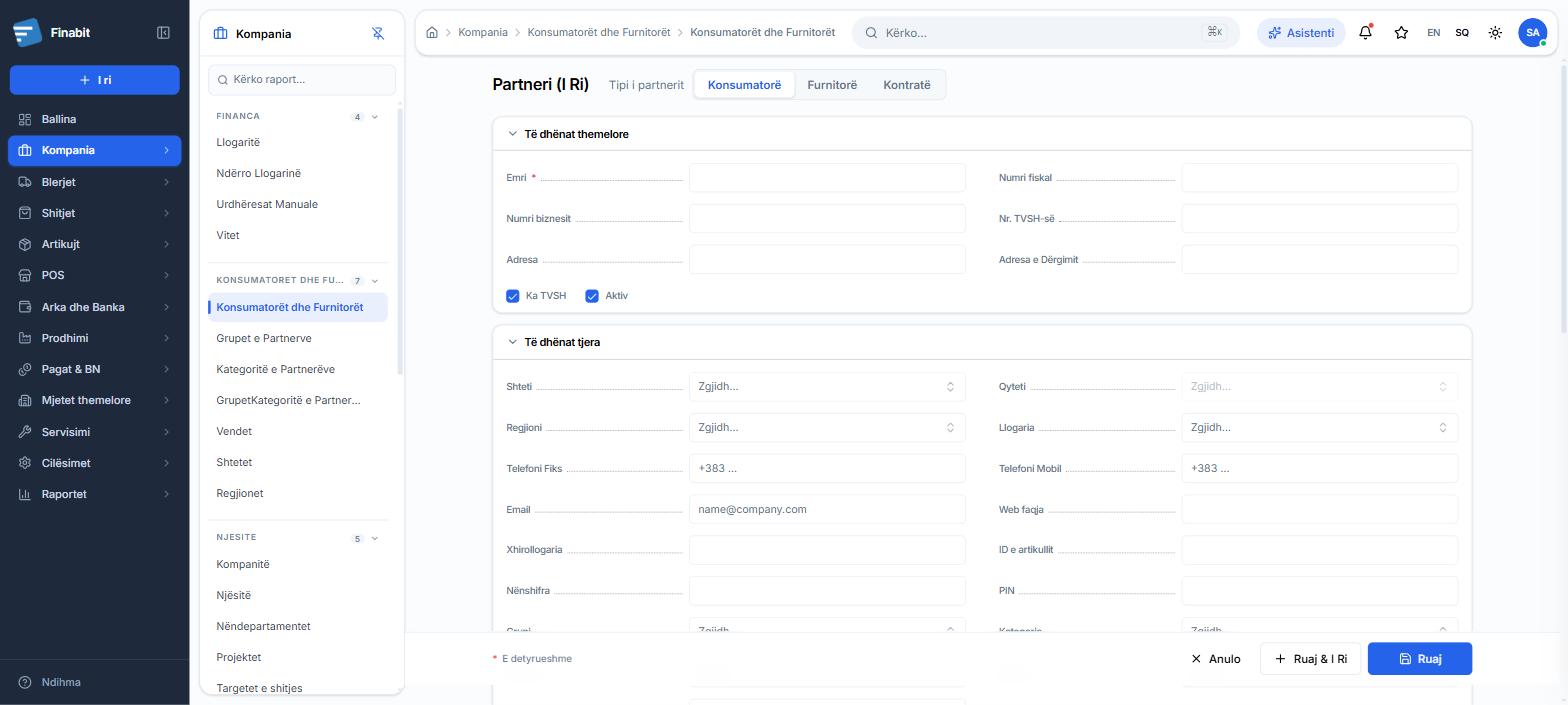This screenshot has height=705, width=1568.
Task: Open Llogaritë report item
Action: [298, 143]
